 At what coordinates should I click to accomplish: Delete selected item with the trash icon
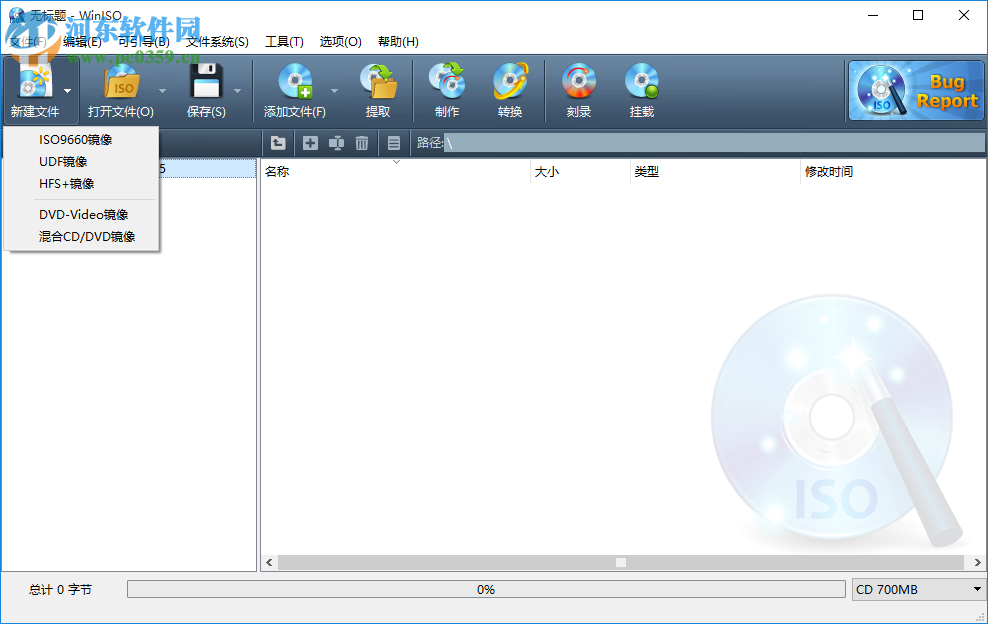(x=361, y=143)
